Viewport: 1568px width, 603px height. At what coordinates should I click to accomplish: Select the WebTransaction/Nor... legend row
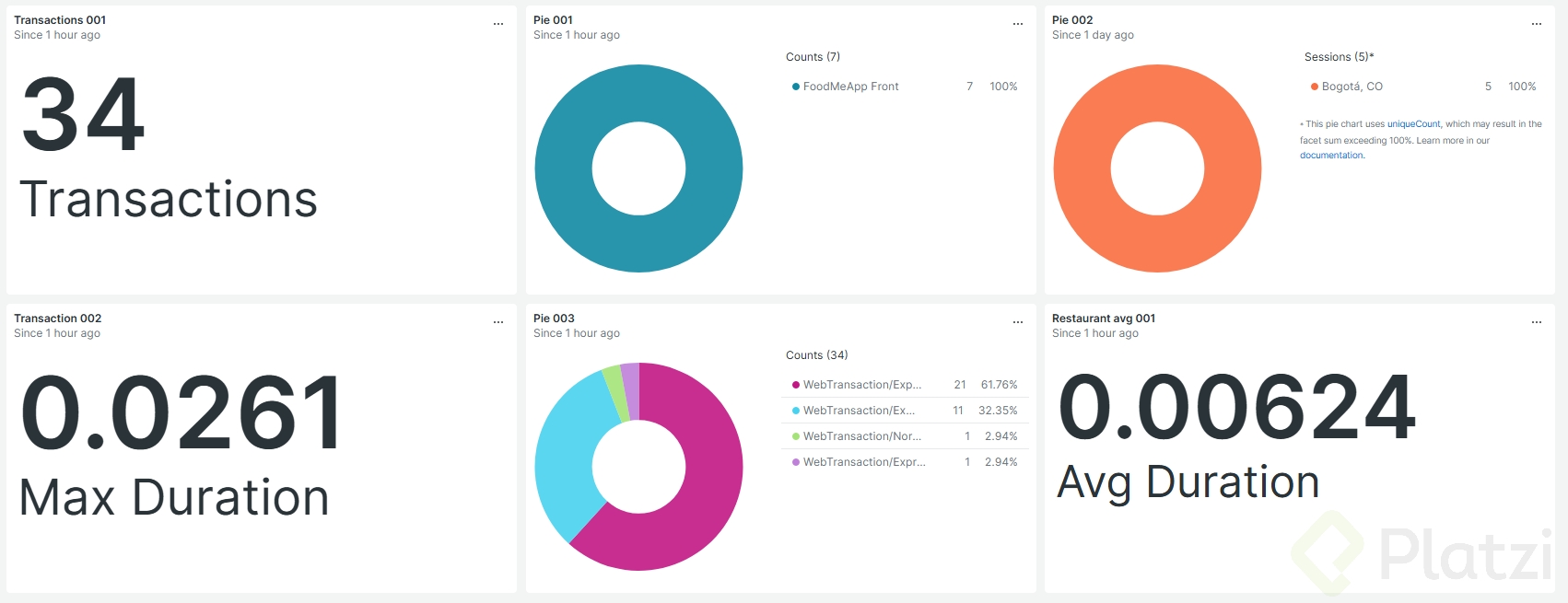(861, 436)
